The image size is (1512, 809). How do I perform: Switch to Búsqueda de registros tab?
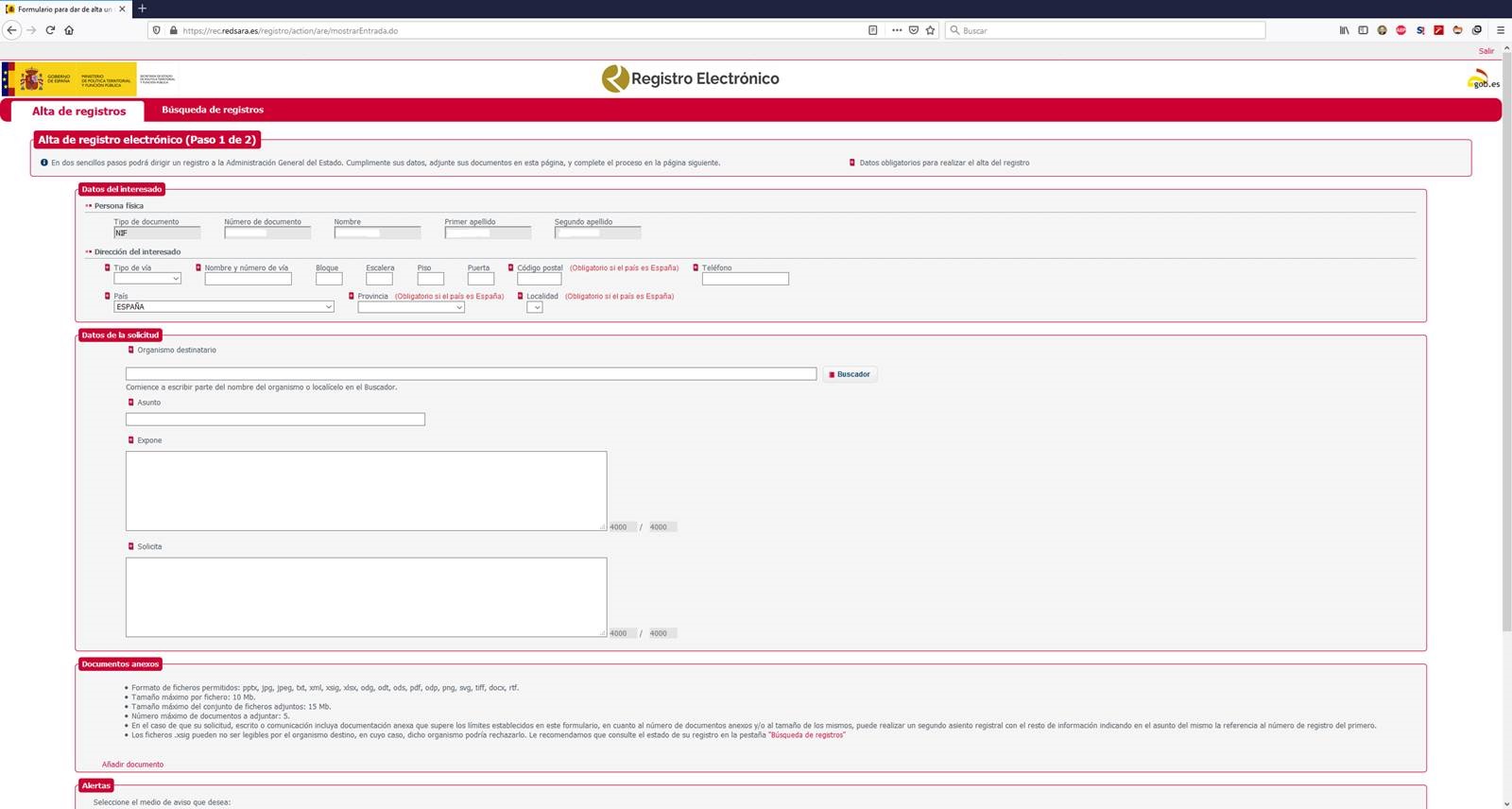tap(213, 110)
